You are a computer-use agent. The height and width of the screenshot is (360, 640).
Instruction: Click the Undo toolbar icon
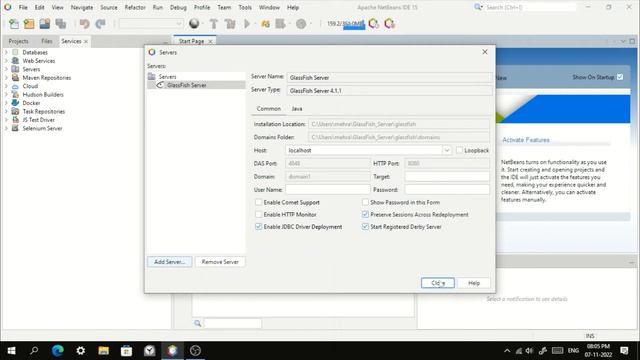[84, 24]
